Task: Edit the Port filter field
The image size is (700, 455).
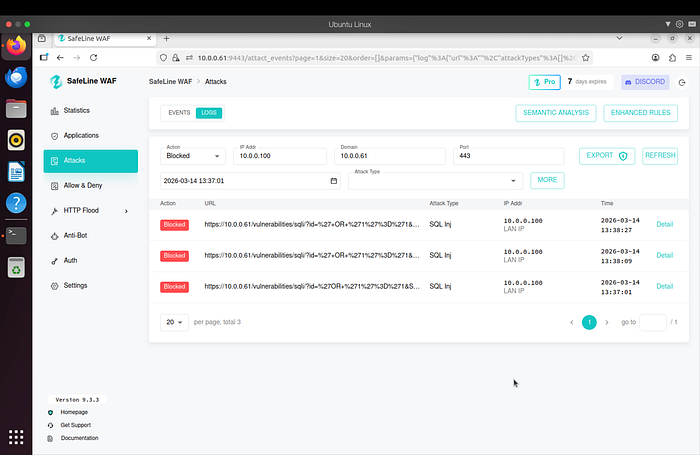Action: (508, 156)
